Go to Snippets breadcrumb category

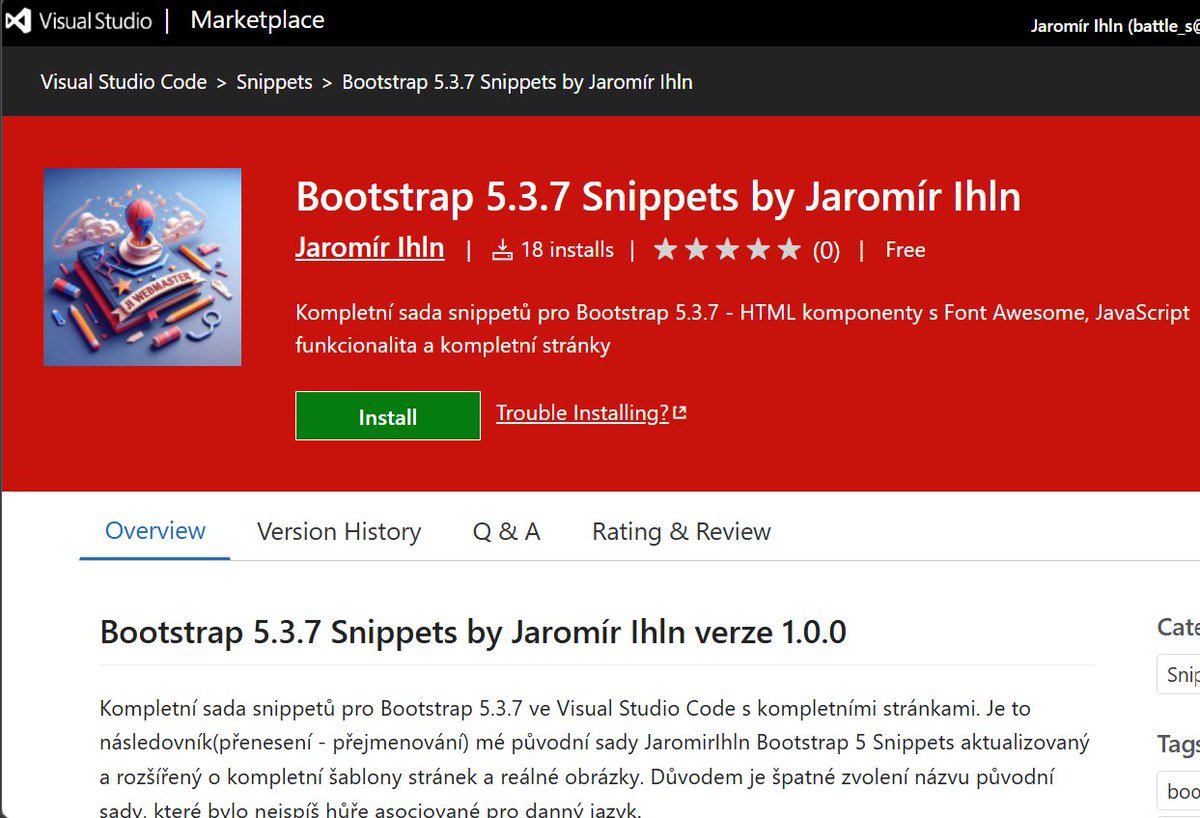point(274,82)
